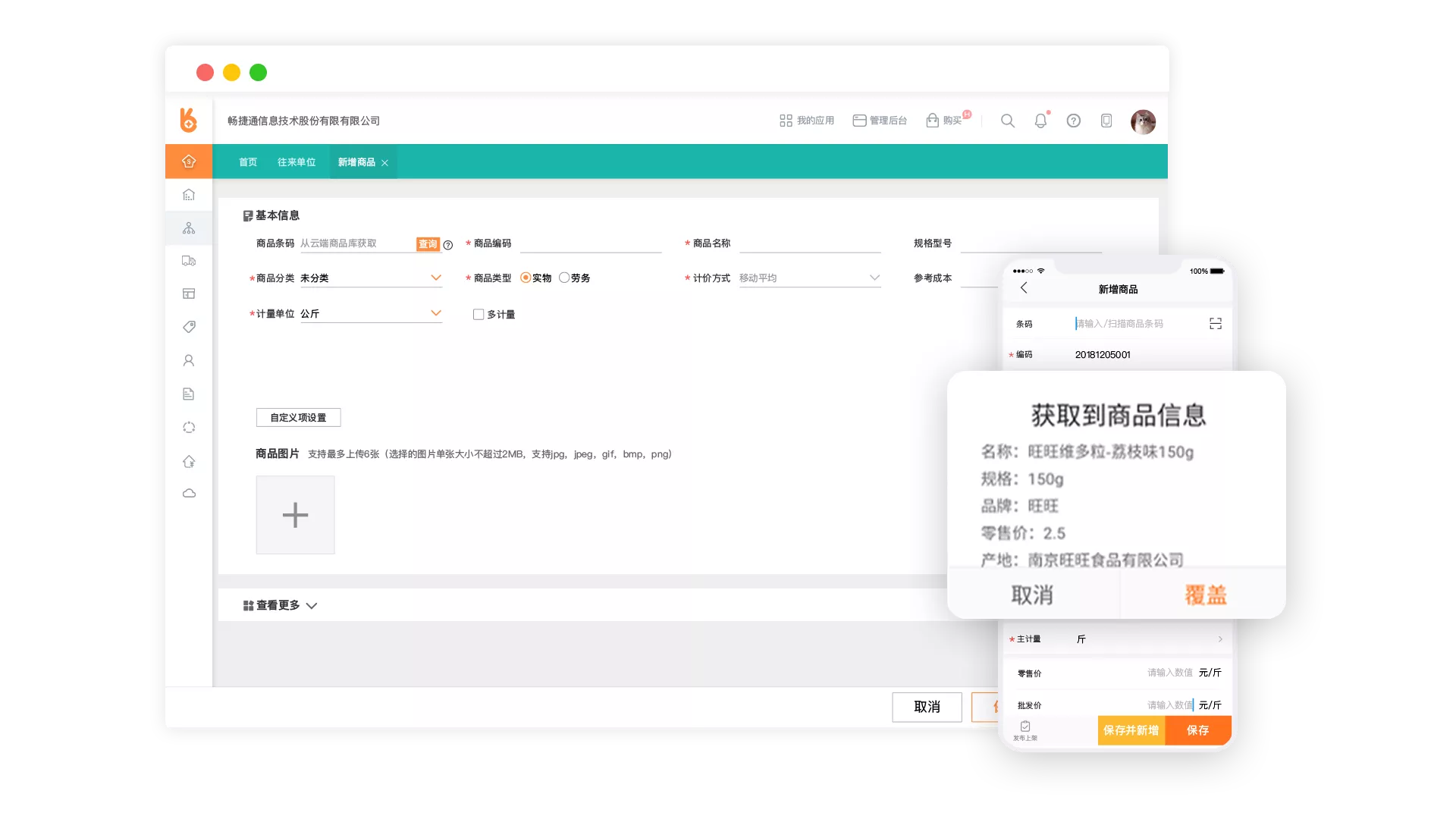The width and height of the screenshot is (1456, 819).
Task: Tap the 零售价 value field on phone
Action: pos(1169,673)
